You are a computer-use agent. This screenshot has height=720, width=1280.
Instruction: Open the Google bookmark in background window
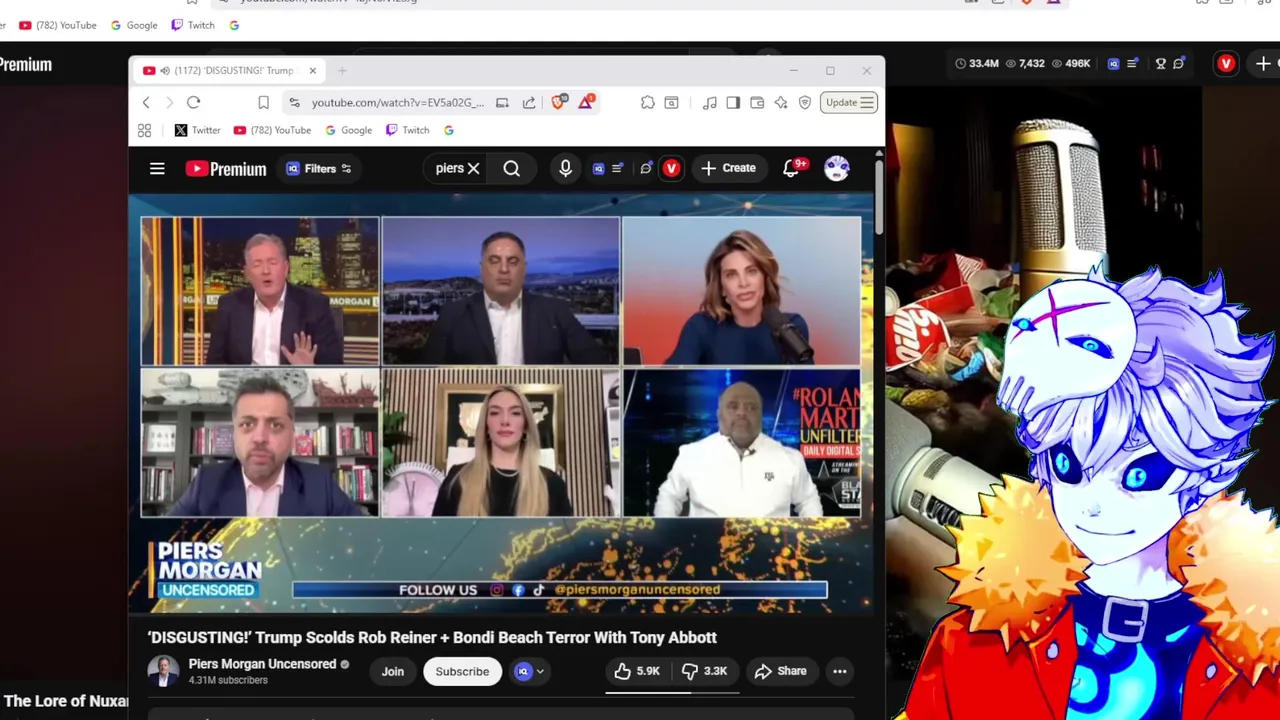[133, 25]
